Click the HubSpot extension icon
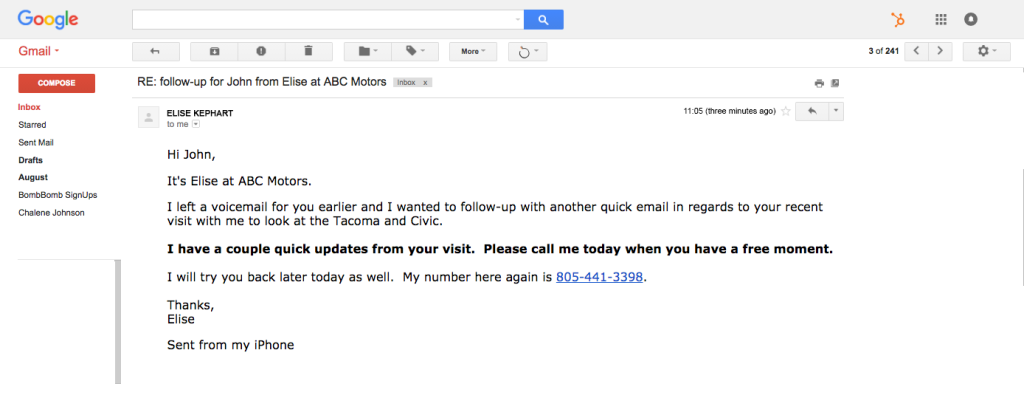Screen dimensions: 1024x398 899,20
